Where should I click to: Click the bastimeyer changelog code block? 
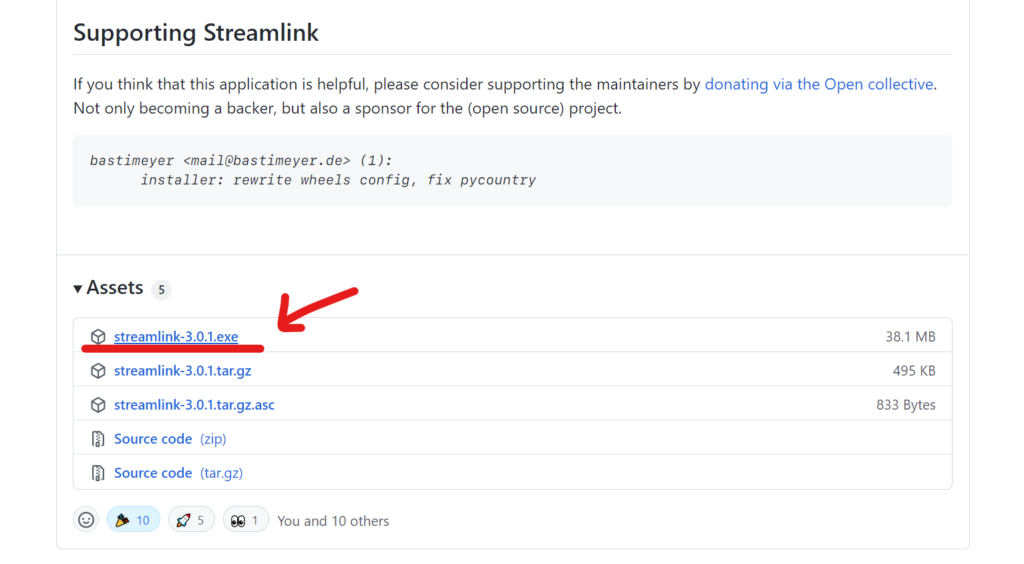point(512,170)
